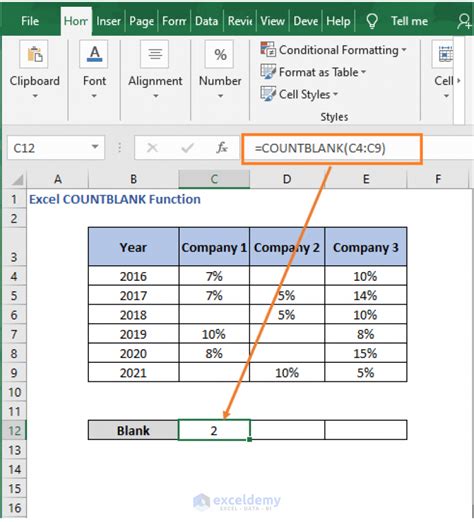Click the 2021 year cell
The width and height of the screenshot is (474, 522).
pyautogui.click(x=133, y=373)
